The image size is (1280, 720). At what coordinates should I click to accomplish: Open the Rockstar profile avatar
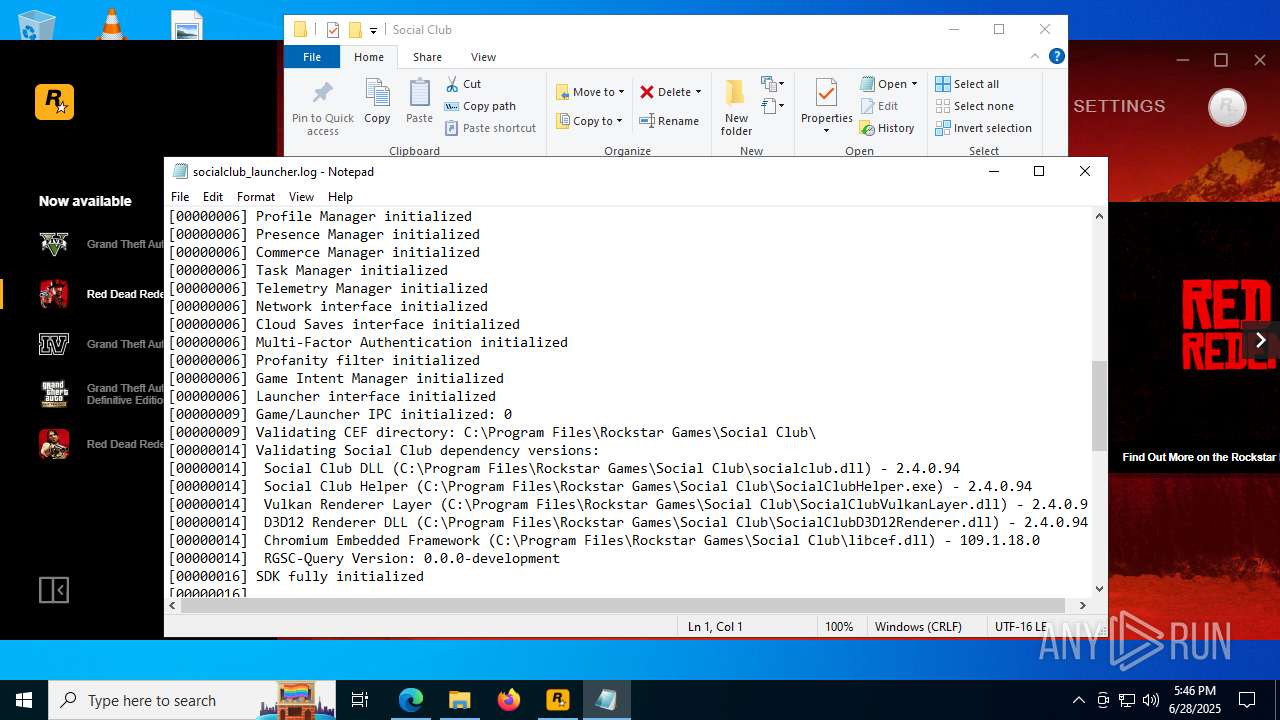click(1227, 107)
